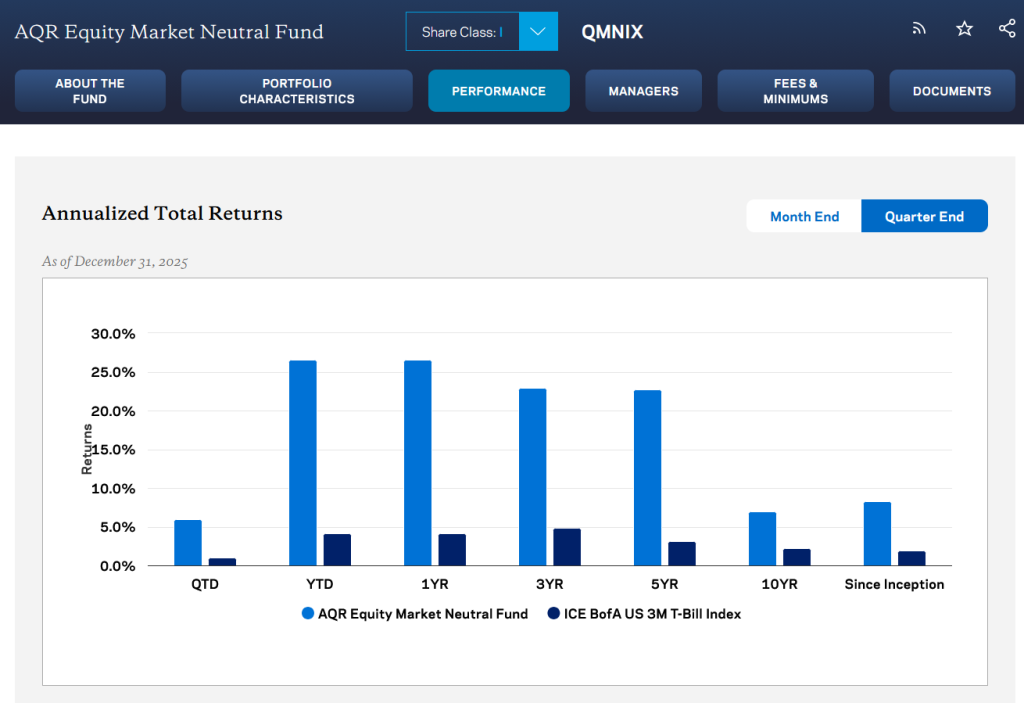
Task: Open the Documents tab
Action: click(x=951, y=90)
